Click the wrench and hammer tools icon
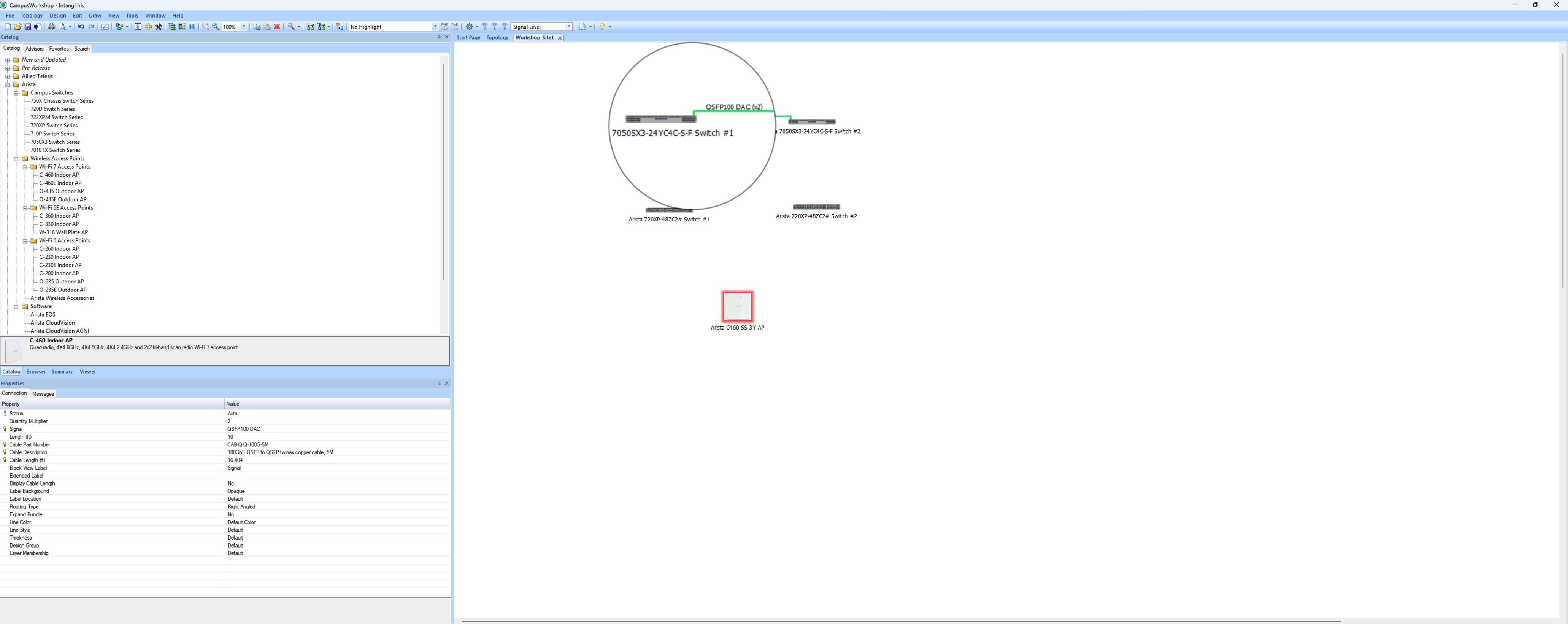Screen dimensions: 1568x624 (x=159, y=27)
